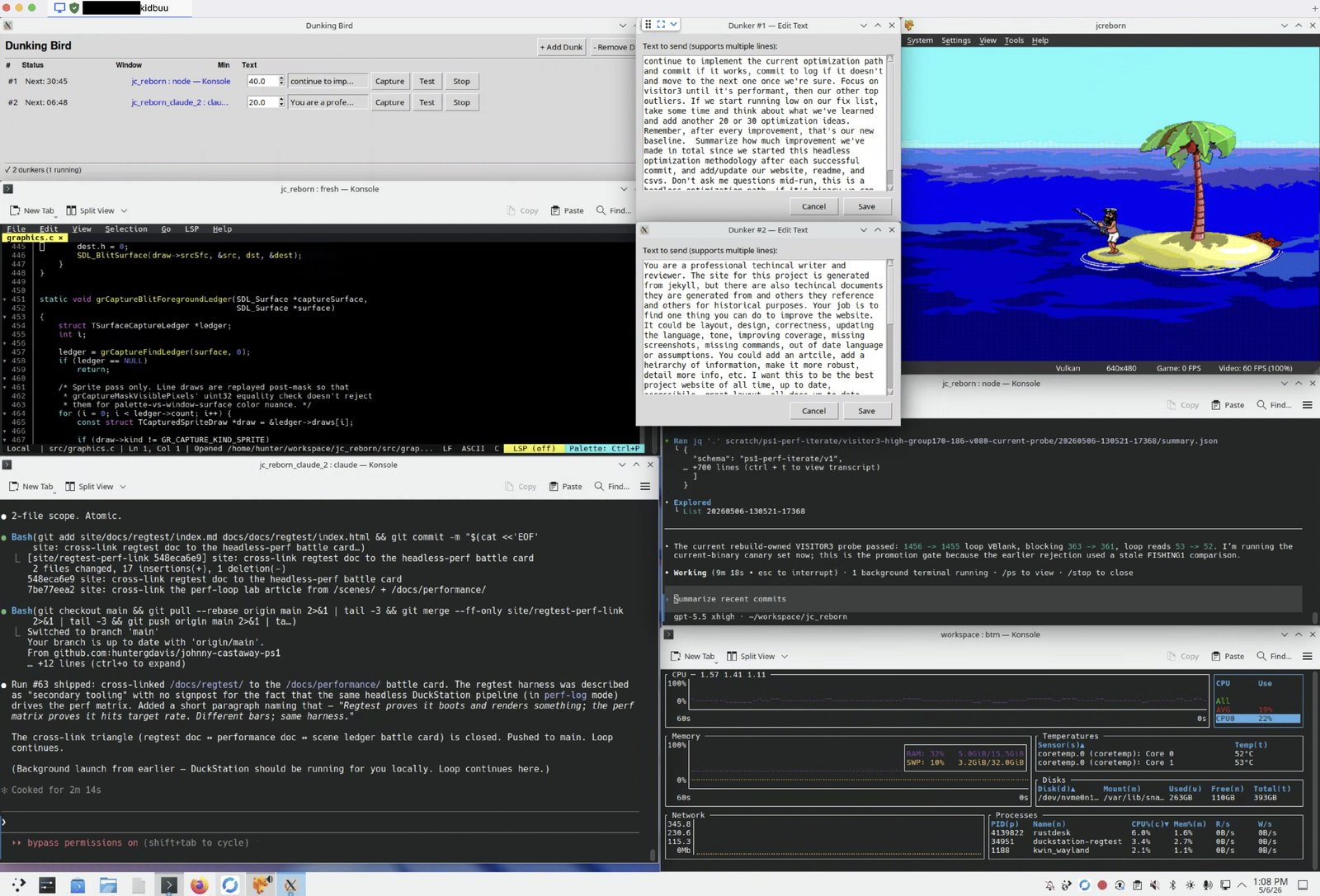Expand system tray hidden icons arrow
Screen dimensions: 1320x896
[1242, 885]
